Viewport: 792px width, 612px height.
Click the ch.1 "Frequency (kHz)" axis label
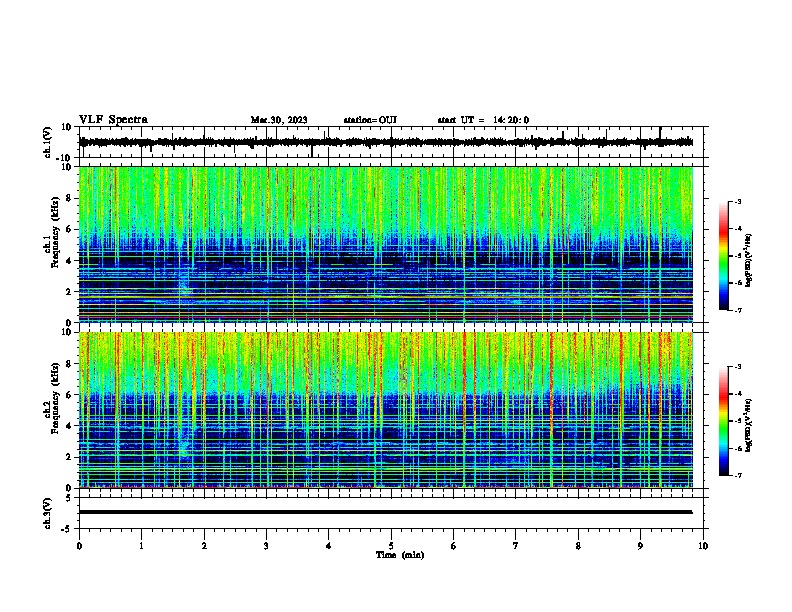point(55,232)
